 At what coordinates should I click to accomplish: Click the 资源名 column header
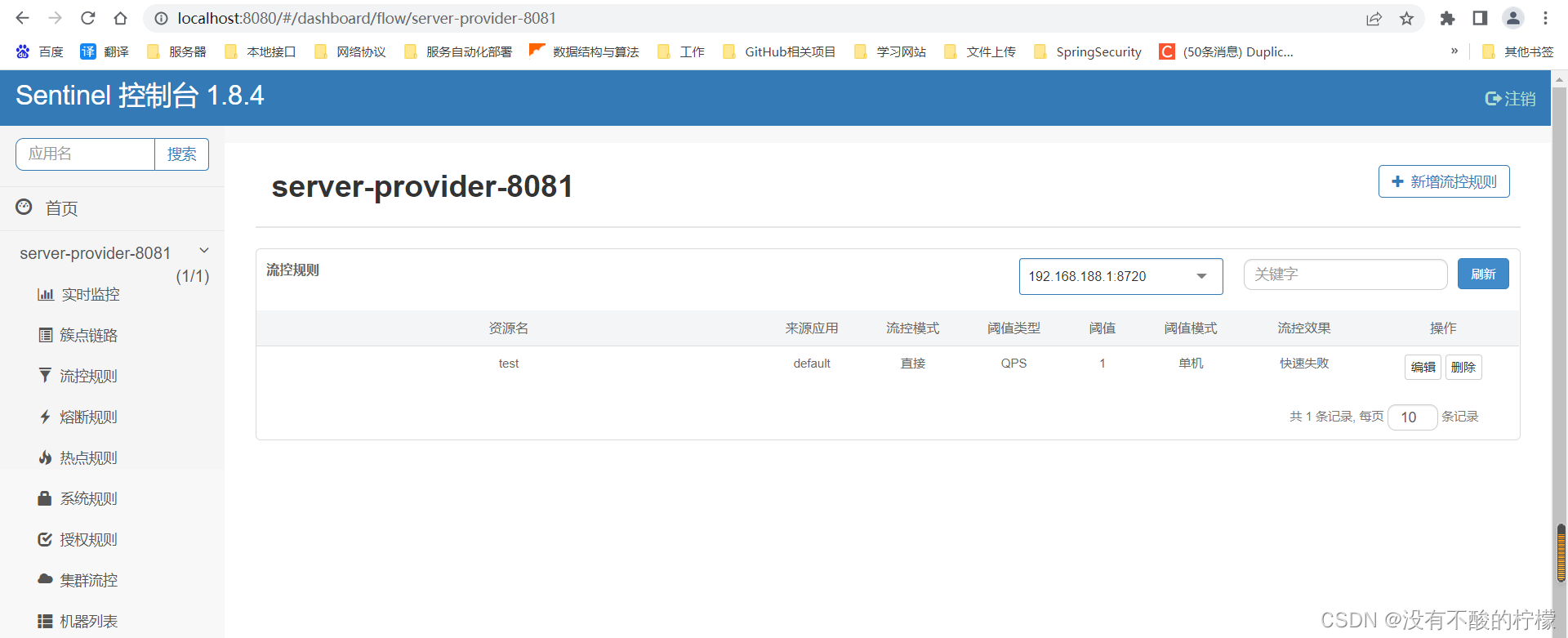[x=509, y=328]
